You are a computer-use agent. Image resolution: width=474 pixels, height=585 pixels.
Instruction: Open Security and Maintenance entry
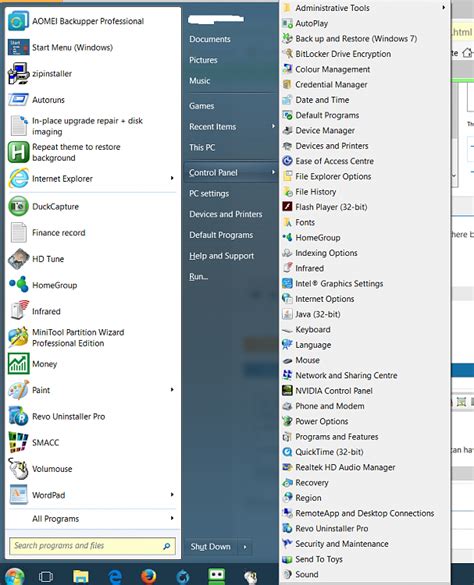tap(342, 544)
